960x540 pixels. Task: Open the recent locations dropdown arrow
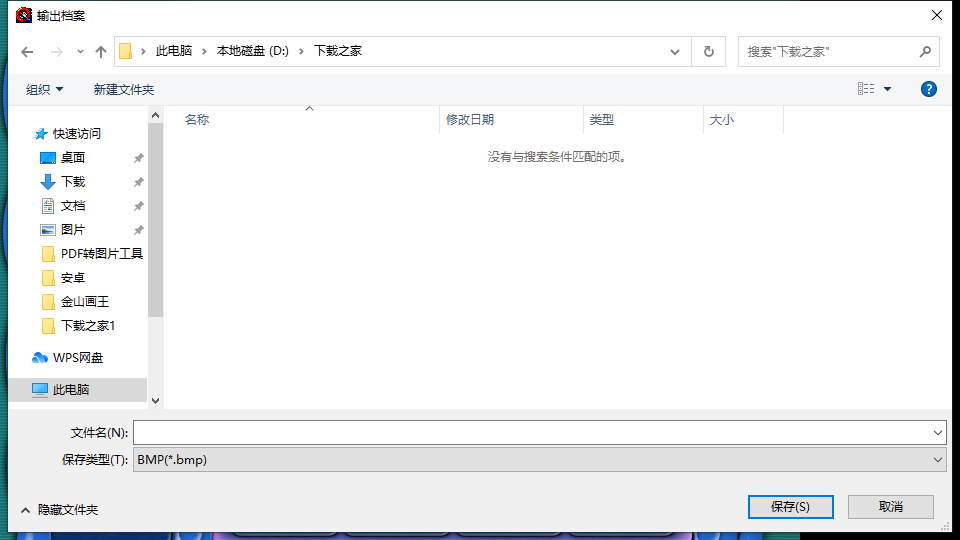(80, 52)
